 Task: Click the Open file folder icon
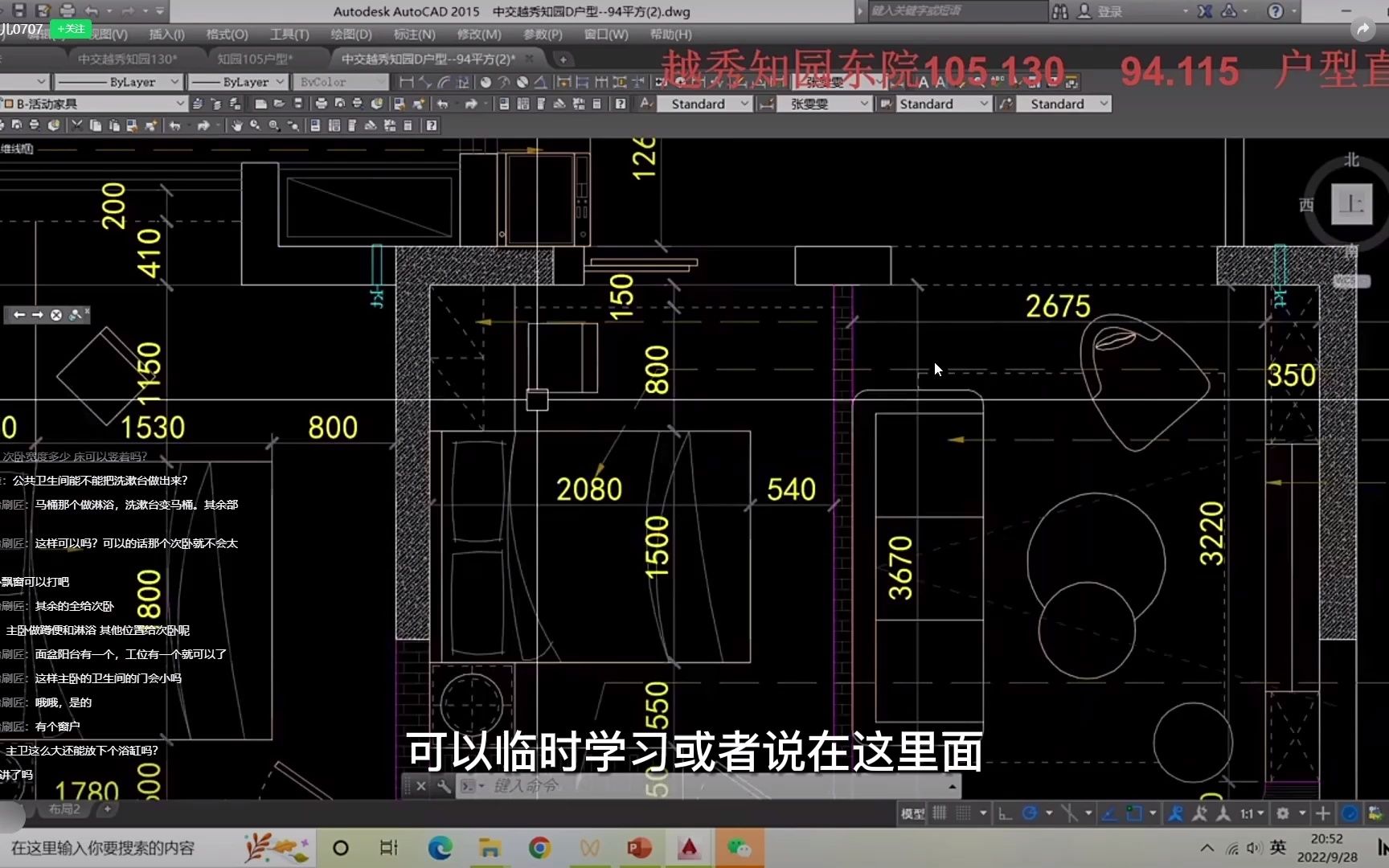(279, 104)
